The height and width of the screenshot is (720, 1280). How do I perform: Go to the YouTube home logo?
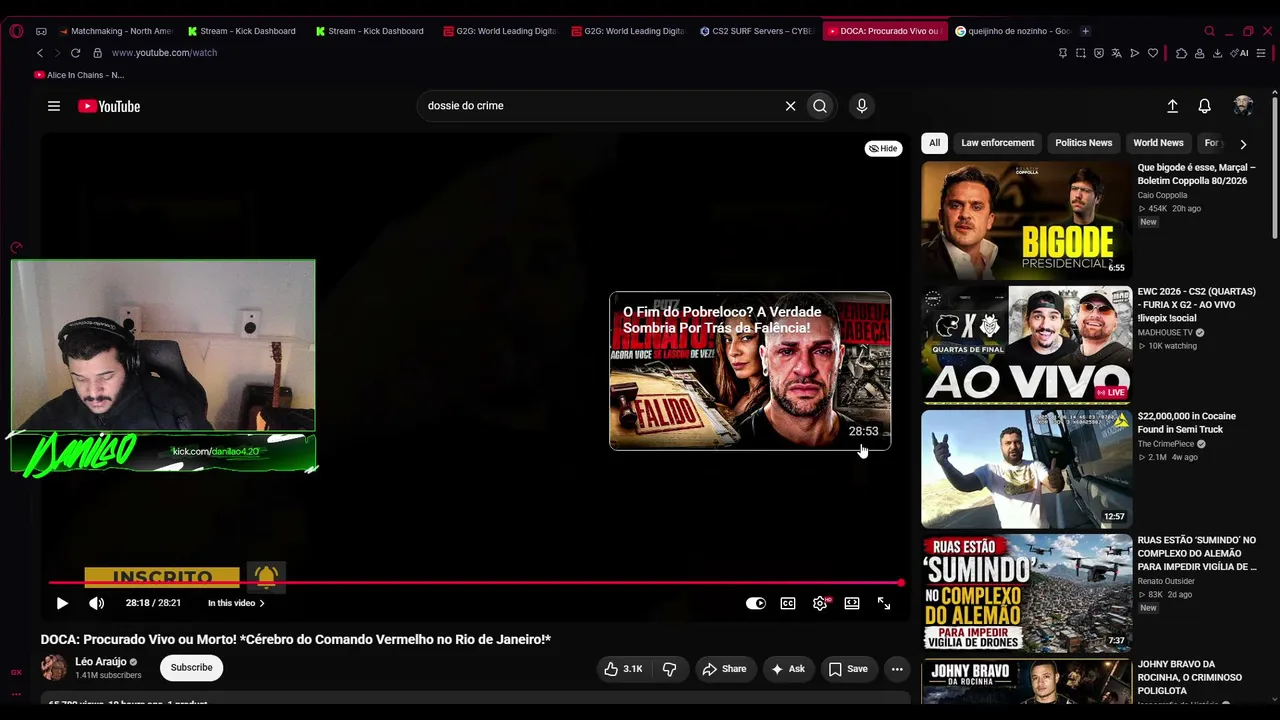[x=109, y=106]
